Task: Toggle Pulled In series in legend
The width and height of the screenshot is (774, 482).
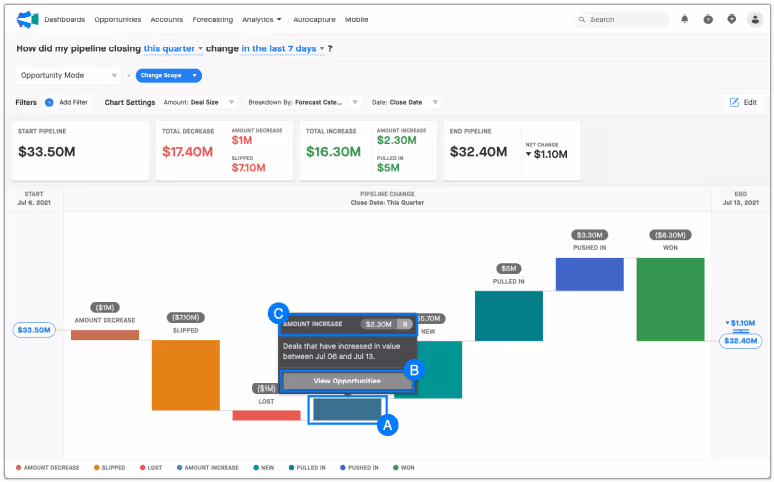Action: tap(307, 468)
